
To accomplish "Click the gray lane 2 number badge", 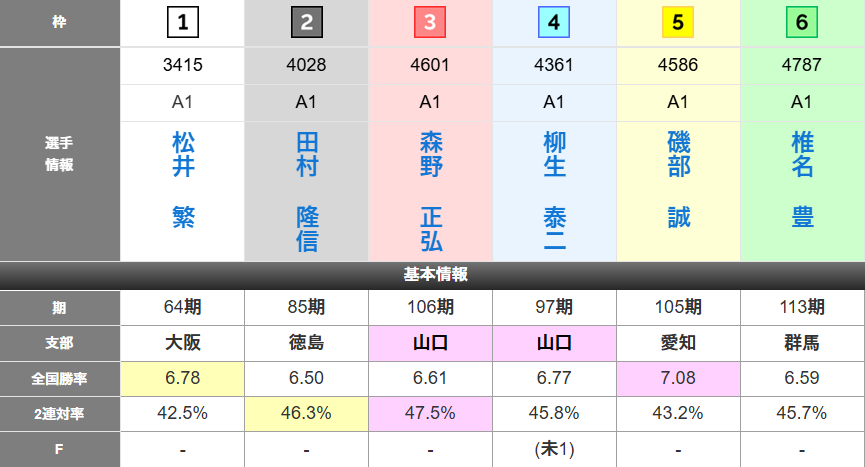I will coord(307,22).
